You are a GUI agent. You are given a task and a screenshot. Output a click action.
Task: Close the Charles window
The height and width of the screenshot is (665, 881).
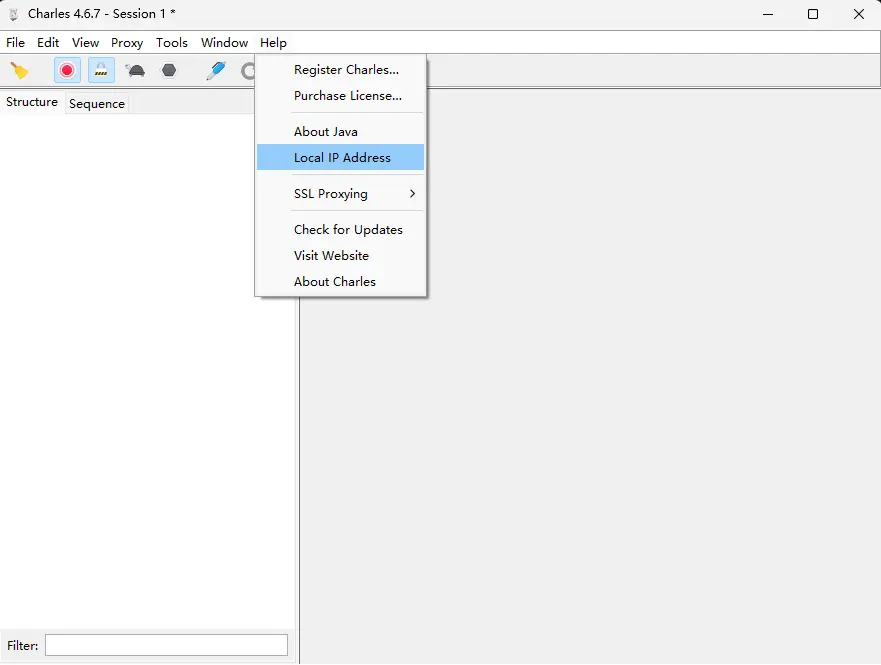tap(859, 14)
